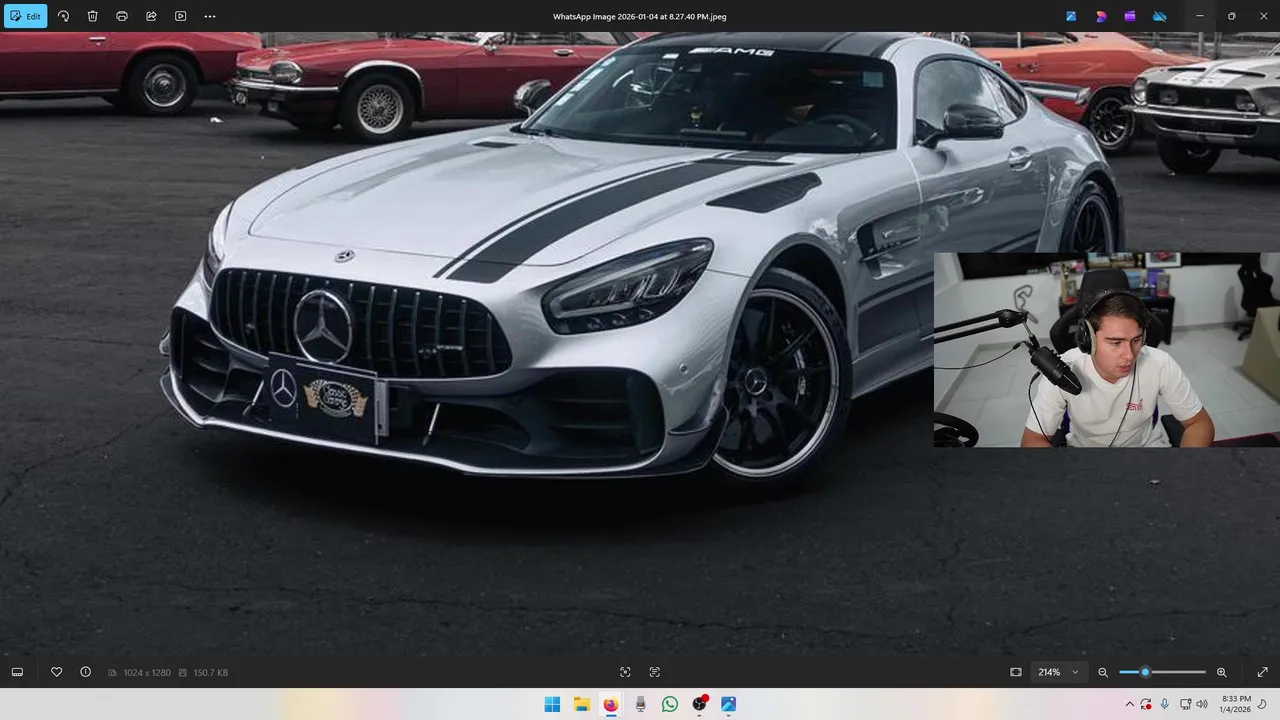The width and height of the screenshot is (1280, 720).
Task: Click the 1024 x 1280 dimensions text
Action: pos(147,673)
